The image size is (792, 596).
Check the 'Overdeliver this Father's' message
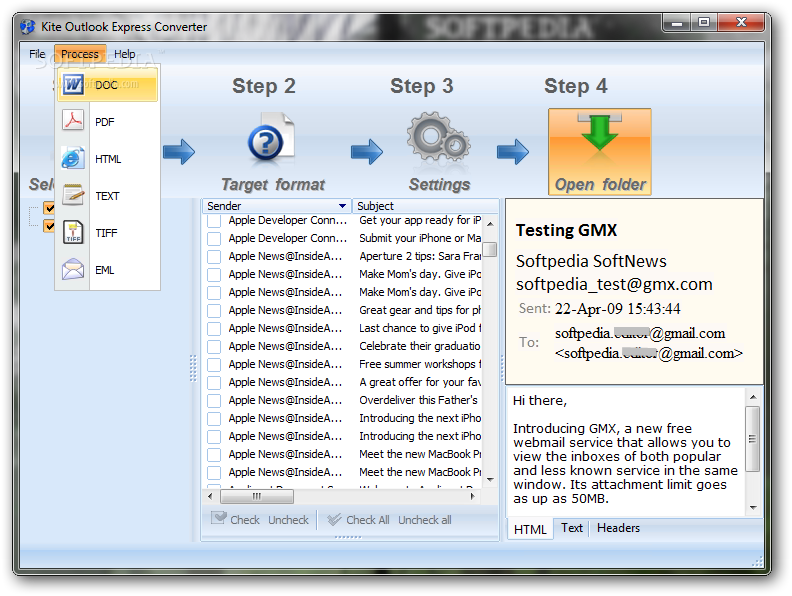214,401
